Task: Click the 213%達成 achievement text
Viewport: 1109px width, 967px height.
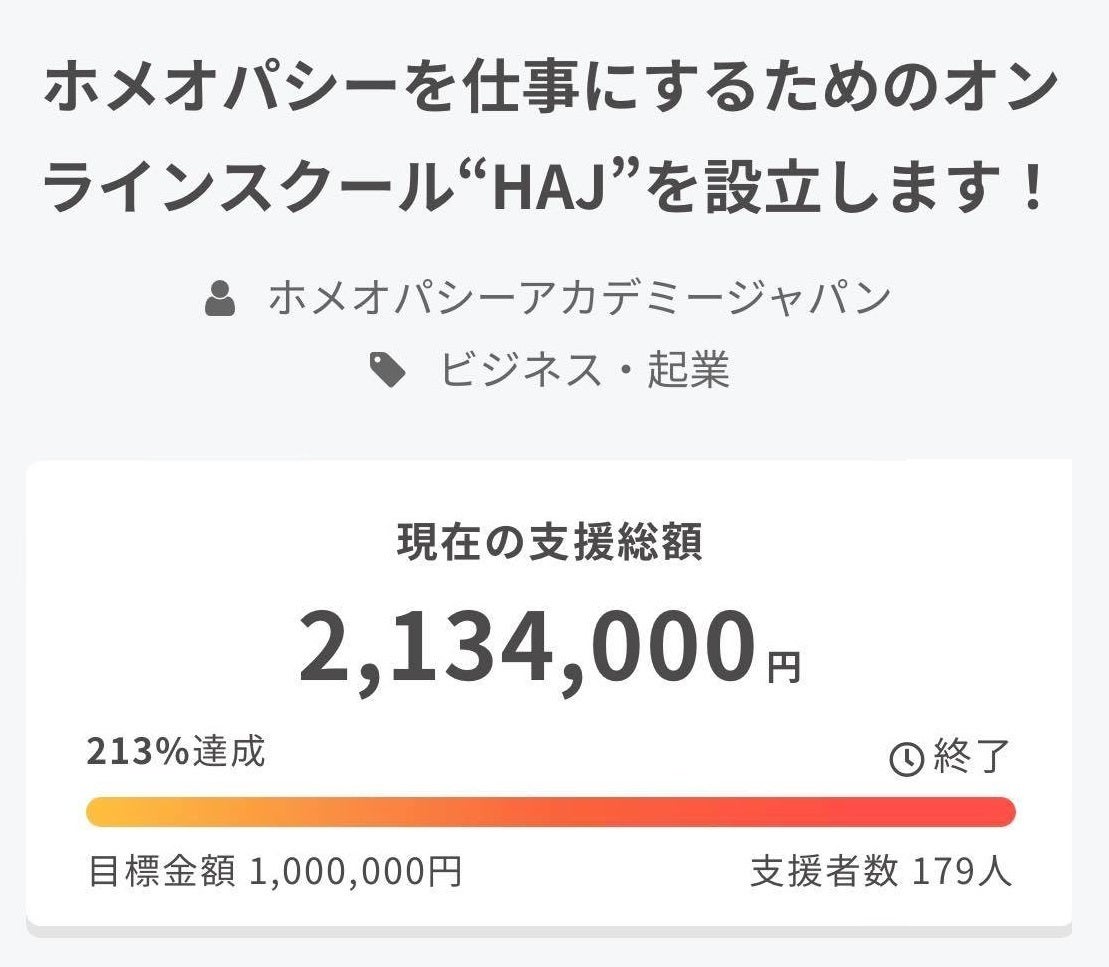Action: tap(176, 752)
